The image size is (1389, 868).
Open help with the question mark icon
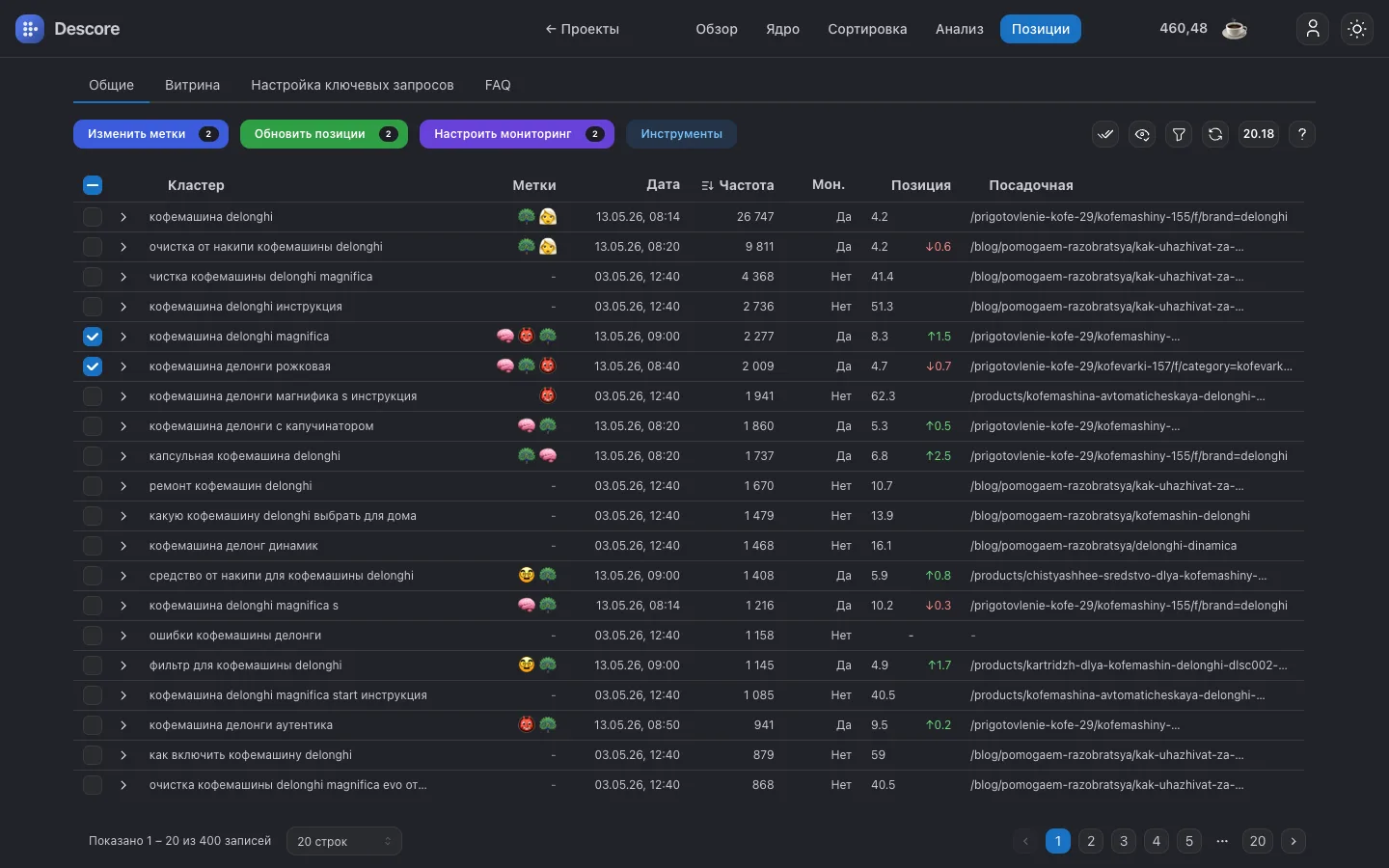coord(1302,134)
